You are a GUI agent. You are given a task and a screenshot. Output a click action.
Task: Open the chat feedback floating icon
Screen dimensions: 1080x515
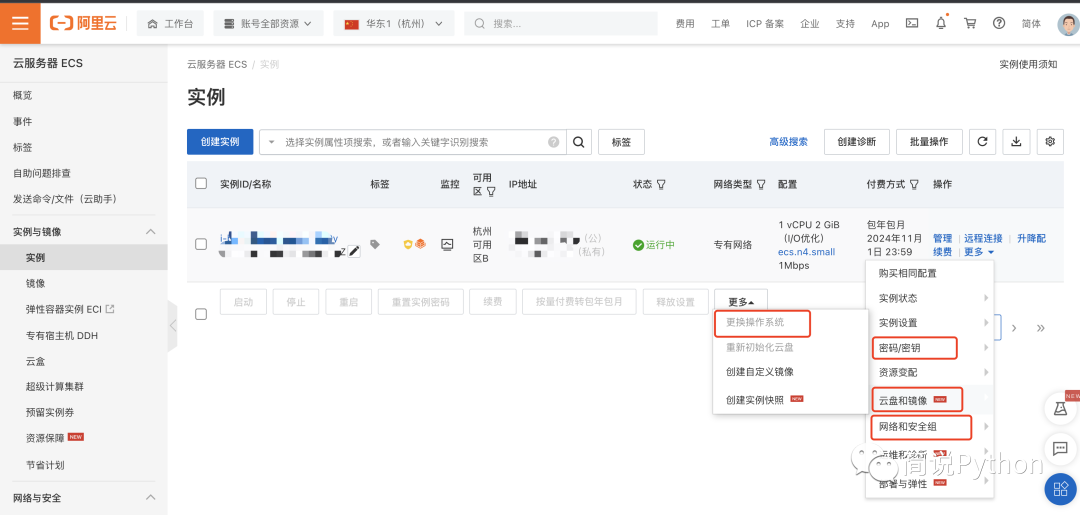pos(1060,449)
